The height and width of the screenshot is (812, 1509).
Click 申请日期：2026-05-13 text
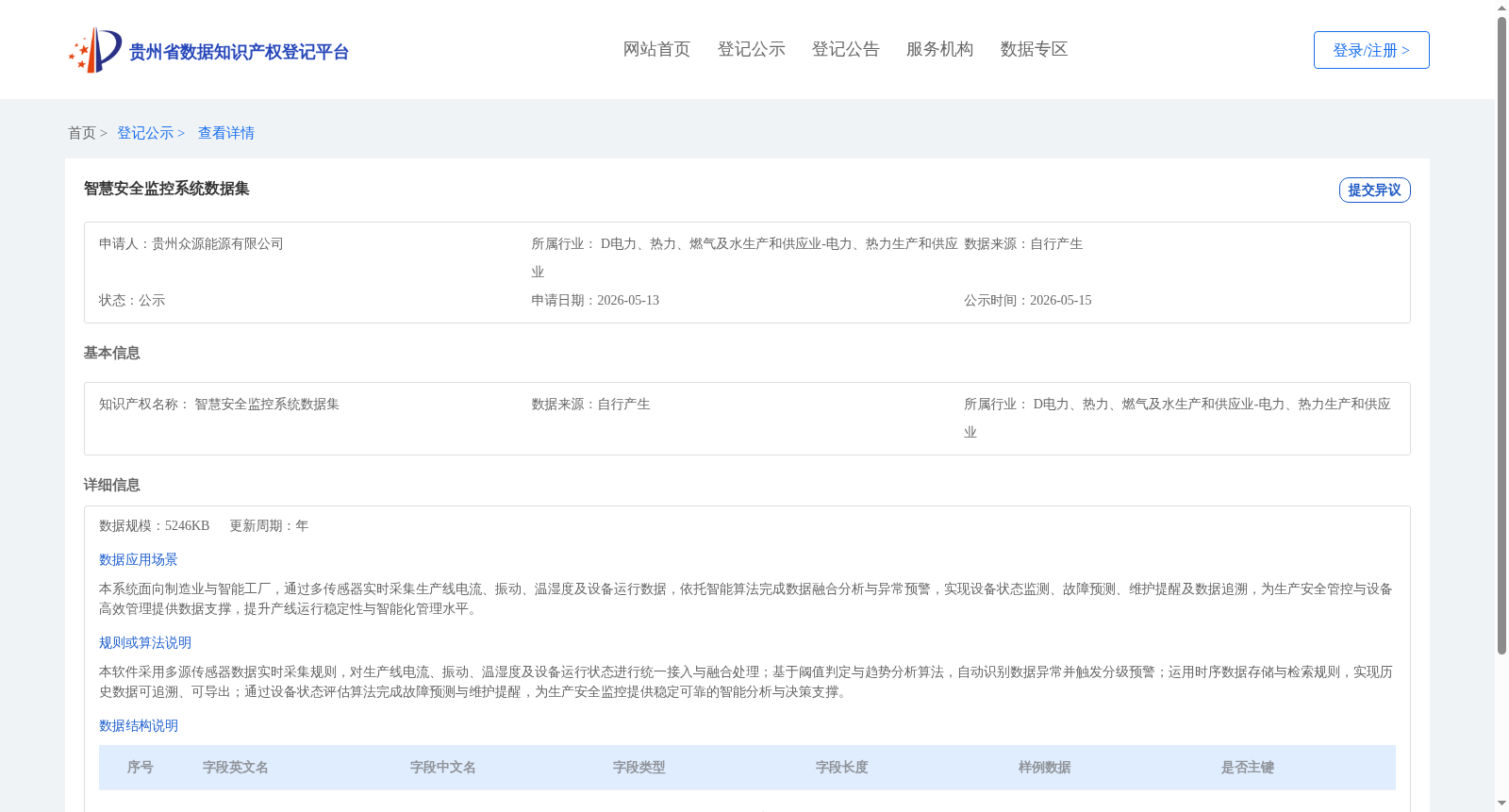click(595, 300)
